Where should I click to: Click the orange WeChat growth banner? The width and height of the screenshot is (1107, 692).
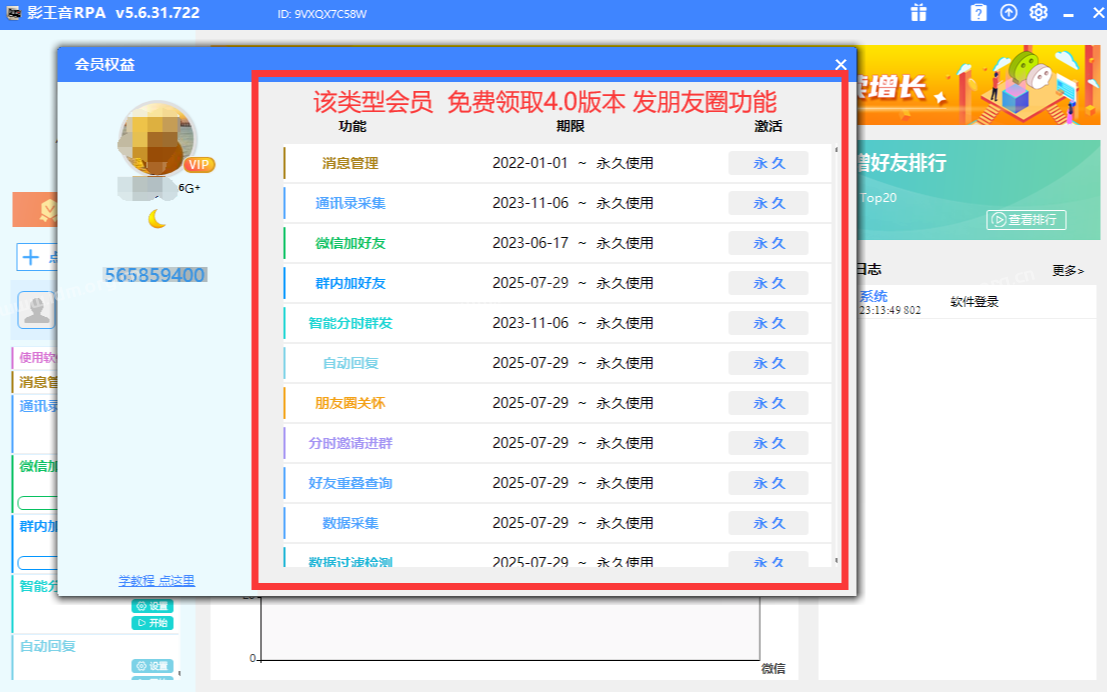pyautogui.click(x=978, y=85)
